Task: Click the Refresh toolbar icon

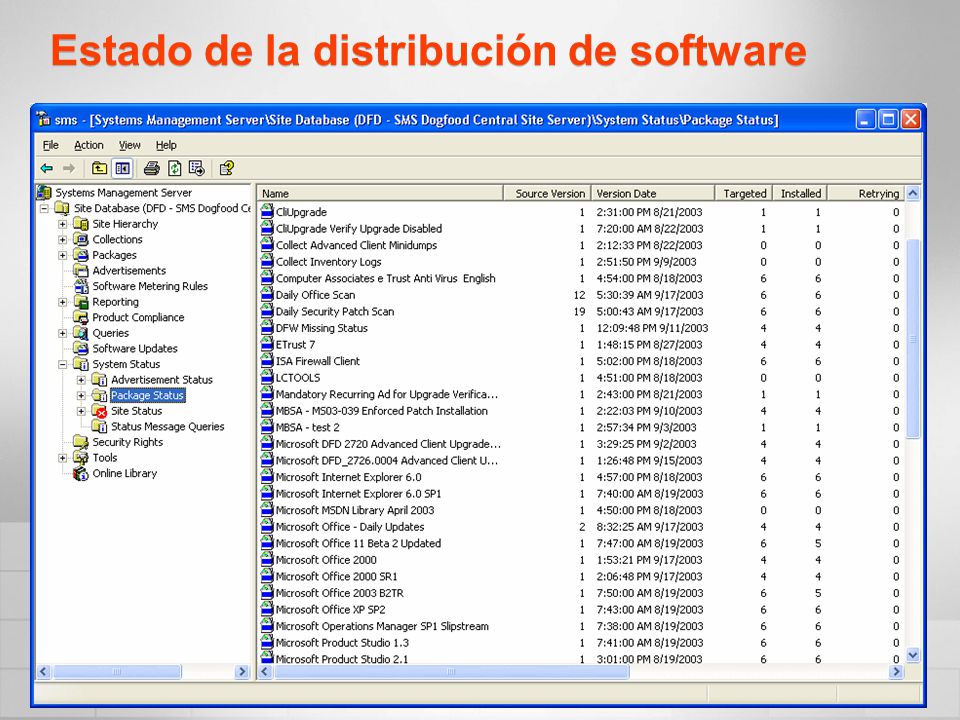Action: 174,168
